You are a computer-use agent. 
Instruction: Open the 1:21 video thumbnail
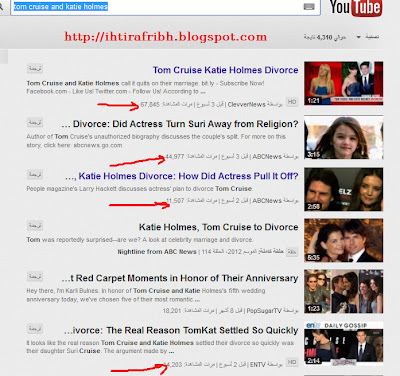[x=343, y=83]
